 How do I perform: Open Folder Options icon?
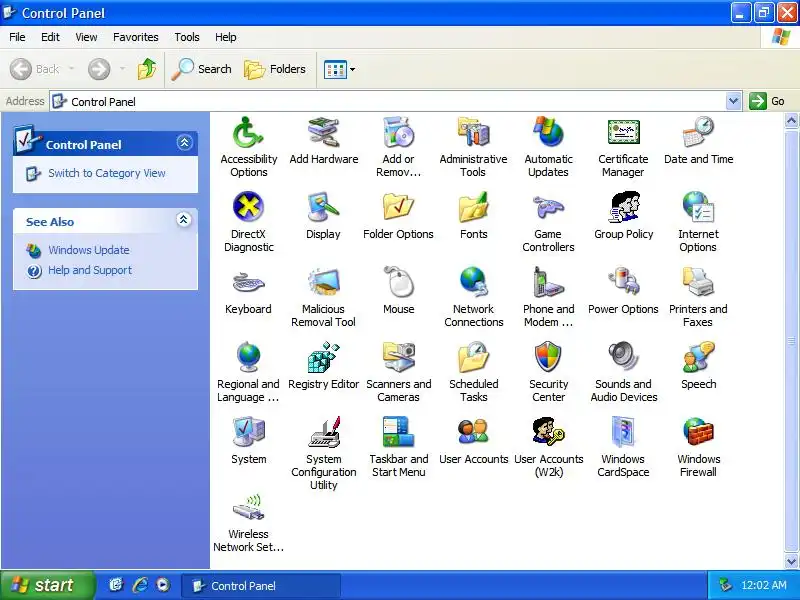pyautogui.click(x=398, y=208)
